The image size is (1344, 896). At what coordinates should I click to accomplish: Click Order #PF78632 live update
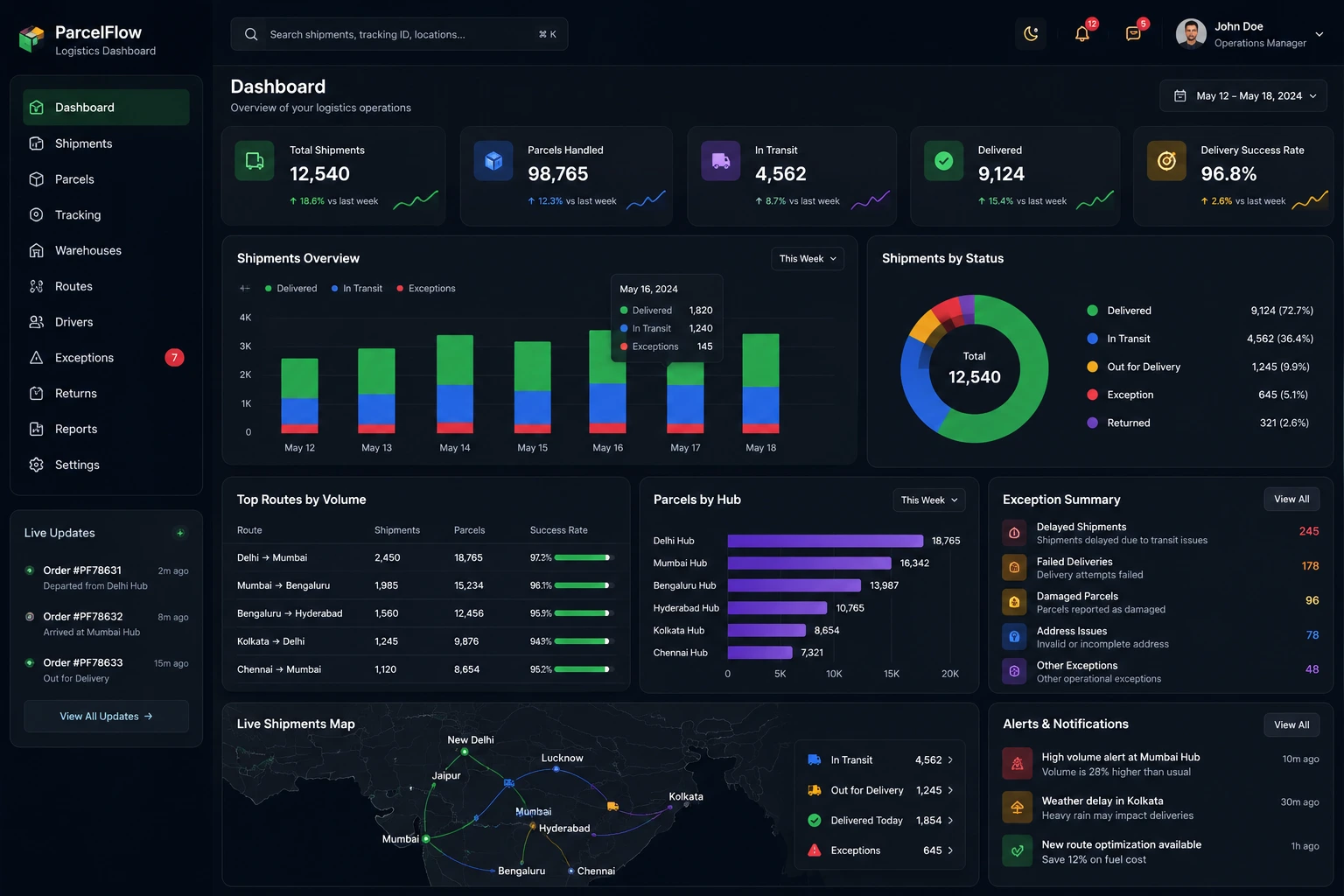[106, 625]
